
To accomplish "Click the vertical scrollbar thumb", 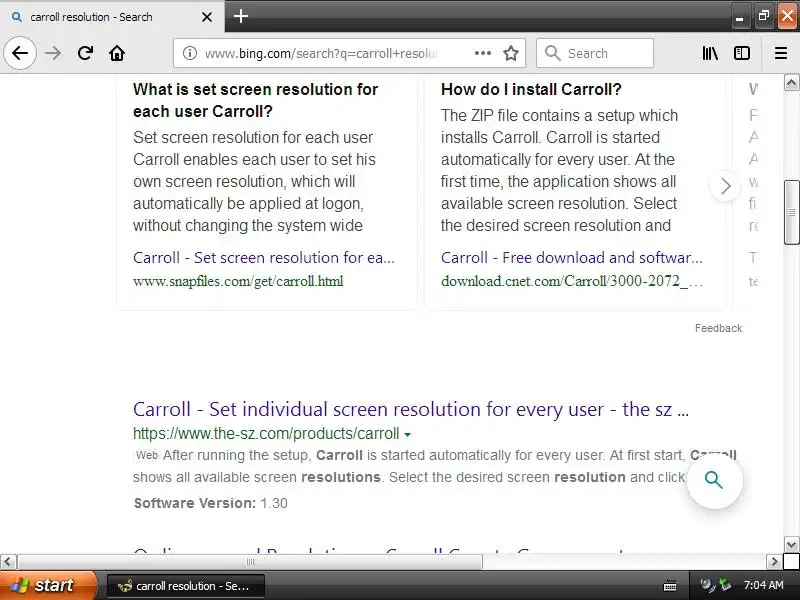I will [x=791, y=212].
